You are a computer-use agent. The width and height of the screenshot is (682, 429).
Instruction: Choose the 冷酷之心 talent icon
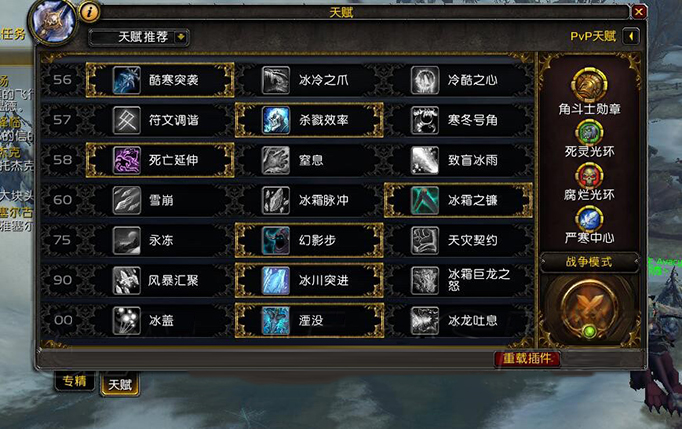tap(425, 80)
